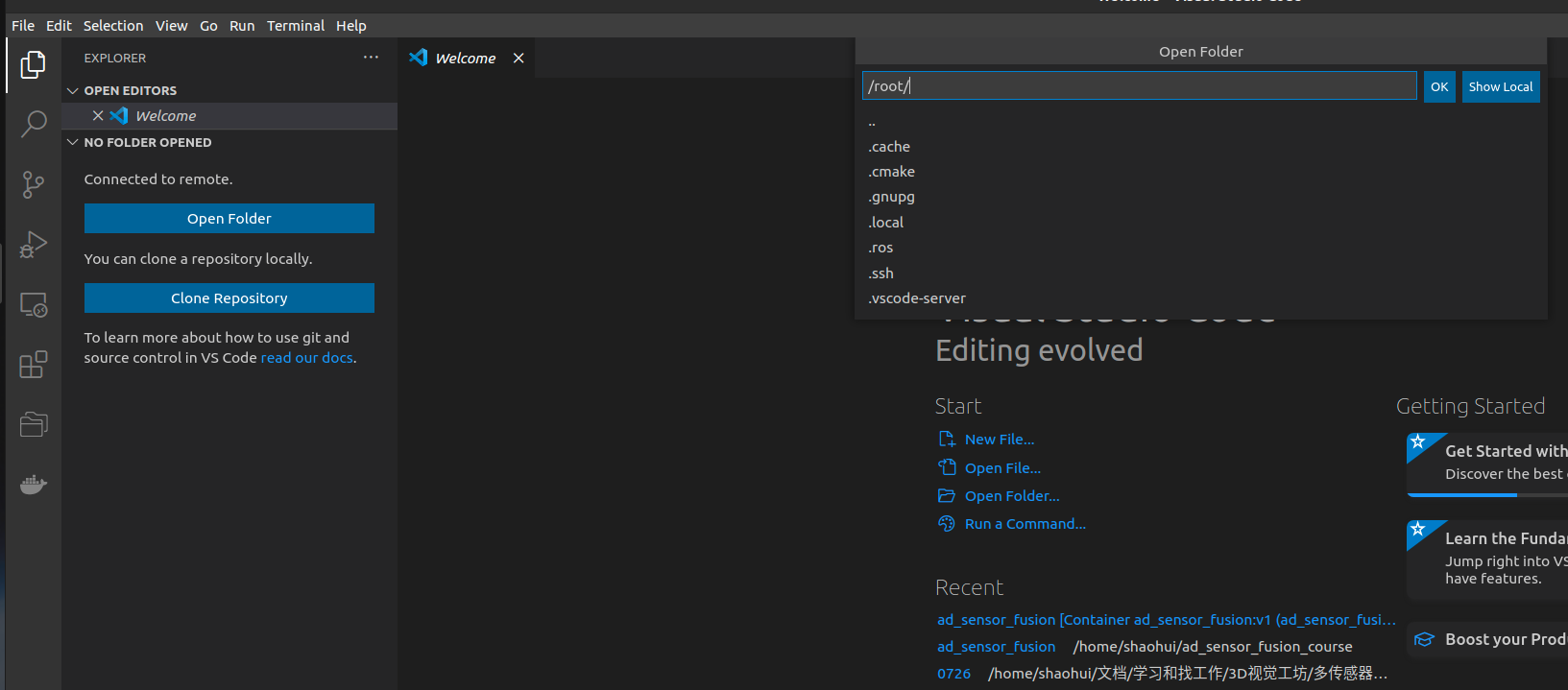Screen dimensions: 1568x690
Task: Open the Boost your Productivity card
Action: coord(1487,639)
